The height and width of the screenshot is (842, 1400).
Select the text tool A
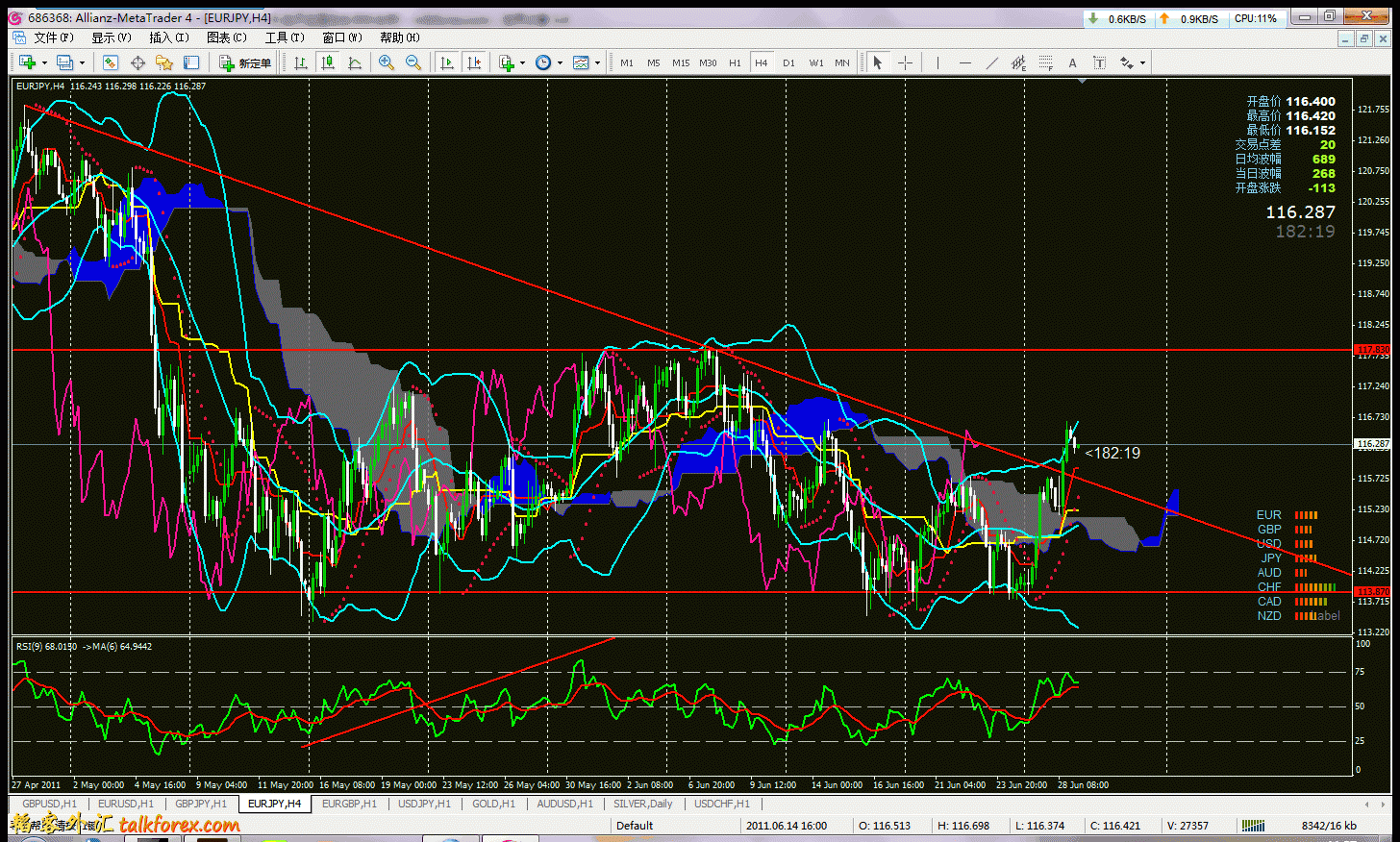1072,62
